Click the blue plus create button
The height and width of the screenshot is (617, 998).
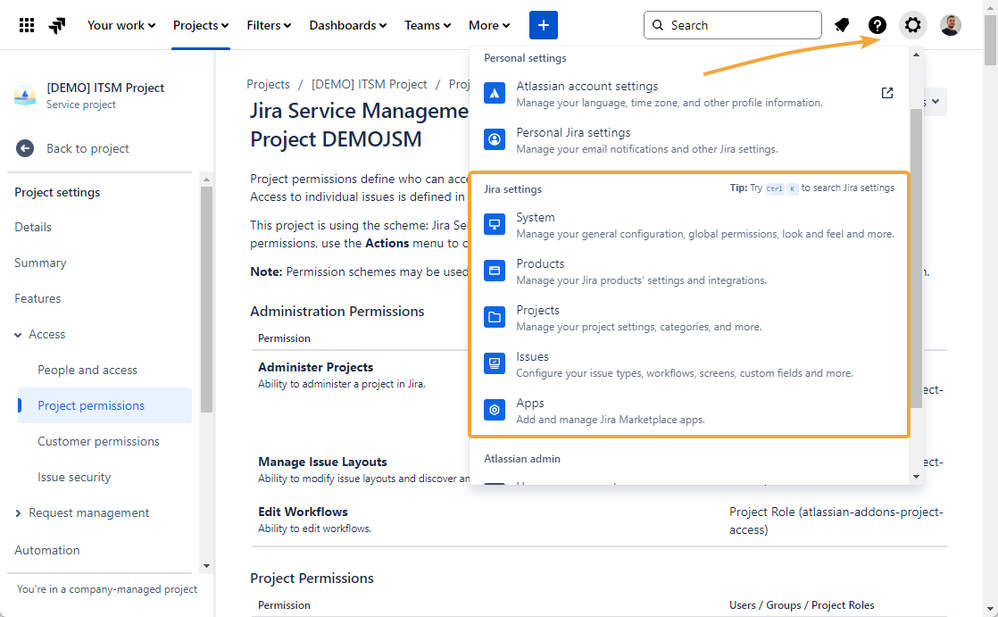click(x=543, y=25)
